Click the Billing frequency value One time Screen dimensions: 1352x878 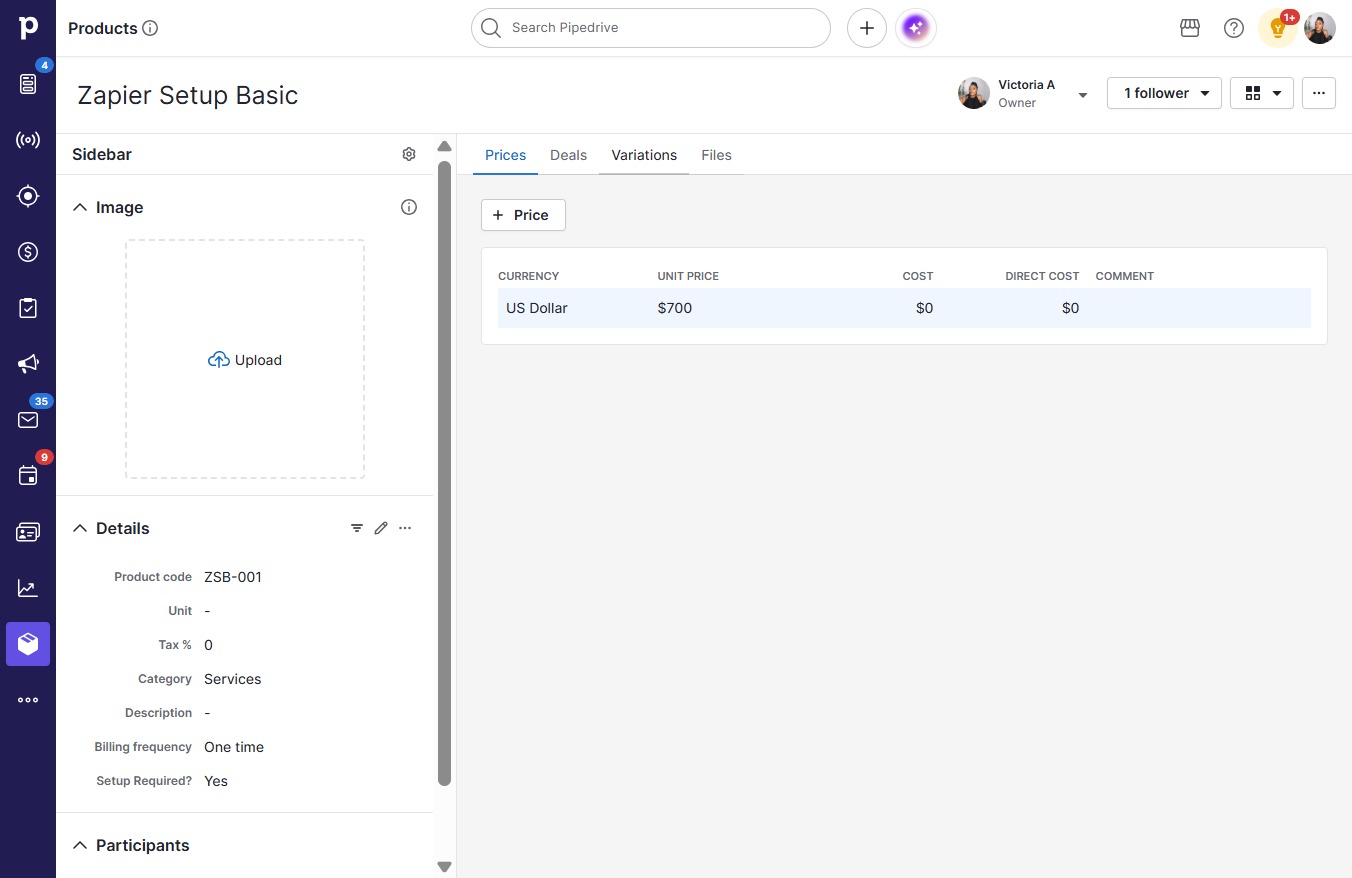pyautogui.click(x=234, y=747)
